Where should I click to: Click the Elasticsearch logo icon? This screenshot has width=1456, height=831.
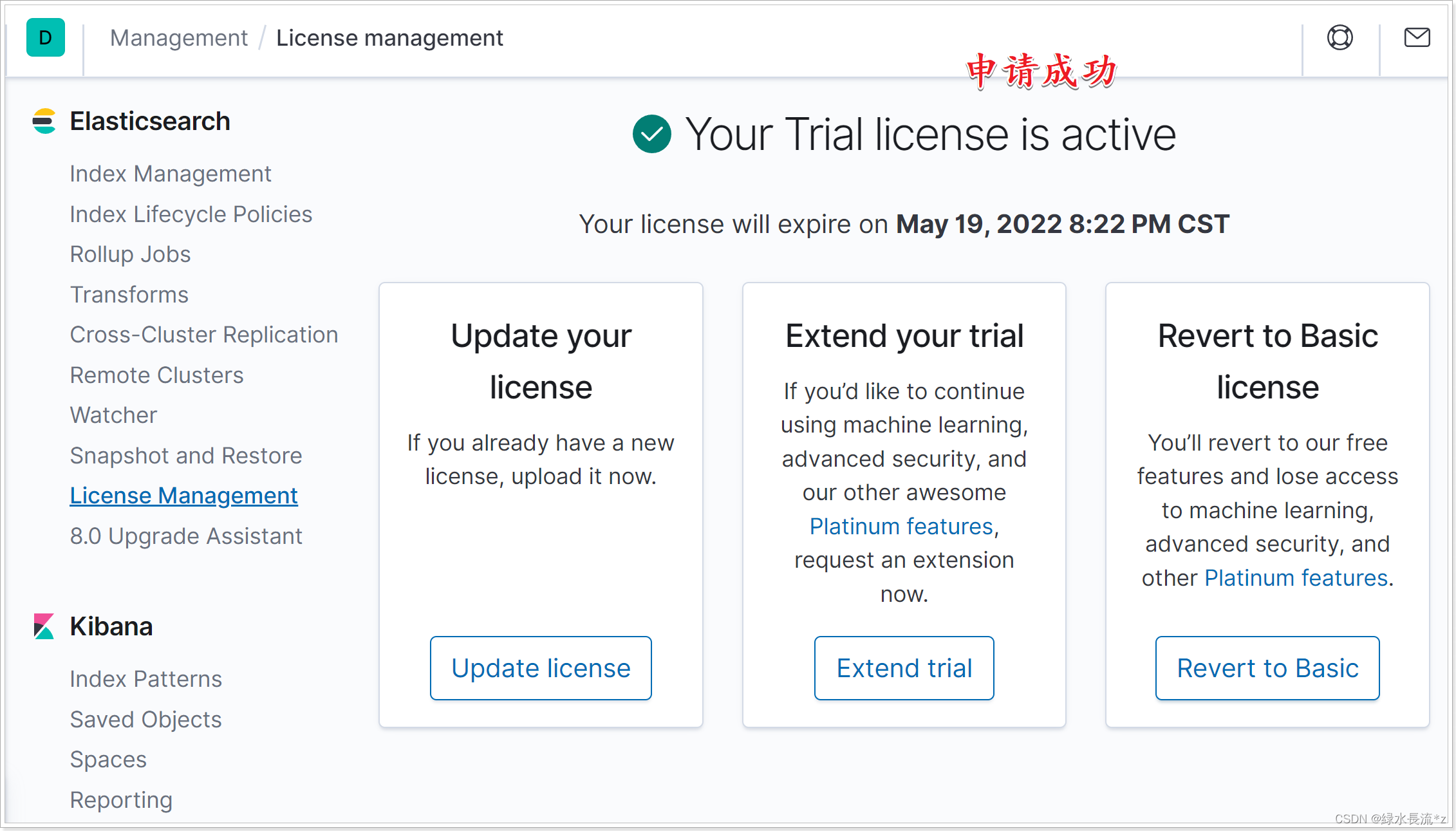(x=44, y=121)
